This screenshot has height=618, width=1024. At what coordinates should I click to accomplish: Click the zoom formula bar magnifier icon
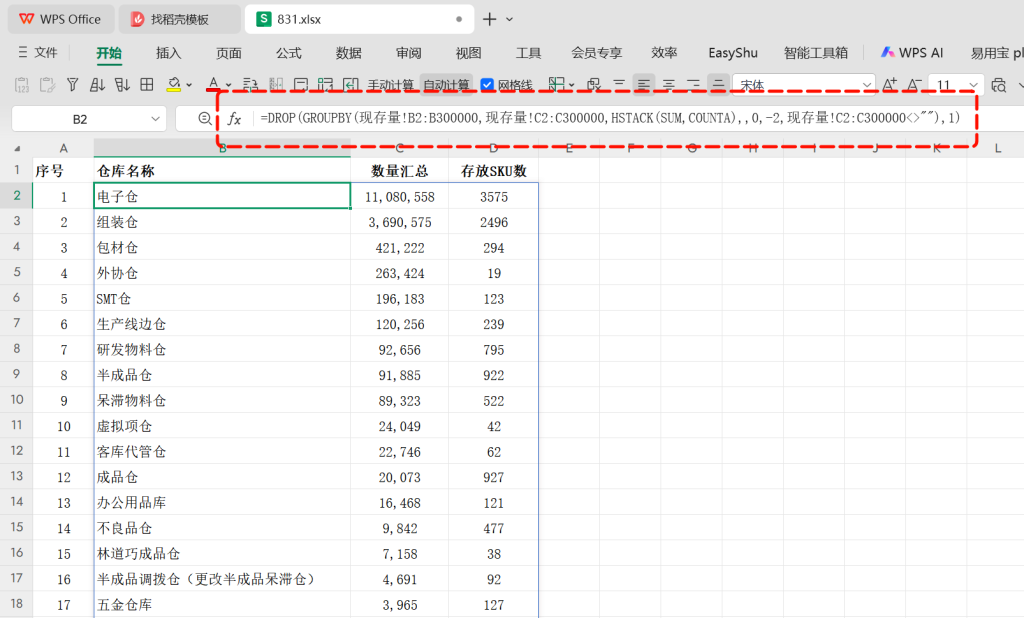click(x=204, y=118)
